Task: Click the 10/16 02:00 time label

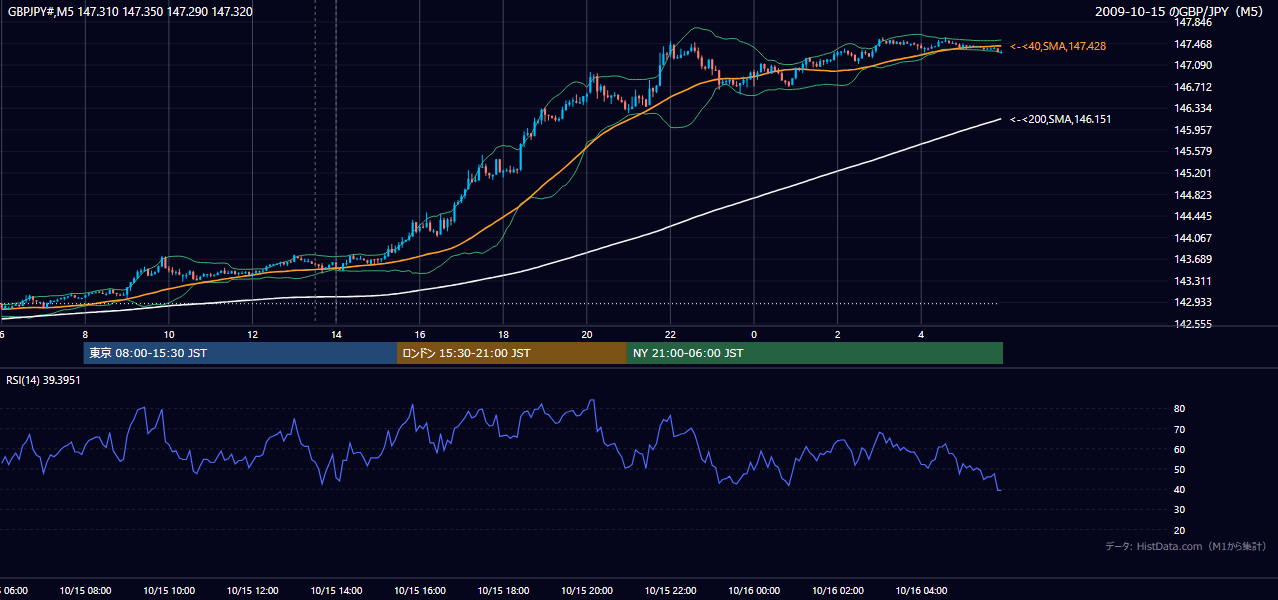Action: click(x=837, y=591)
